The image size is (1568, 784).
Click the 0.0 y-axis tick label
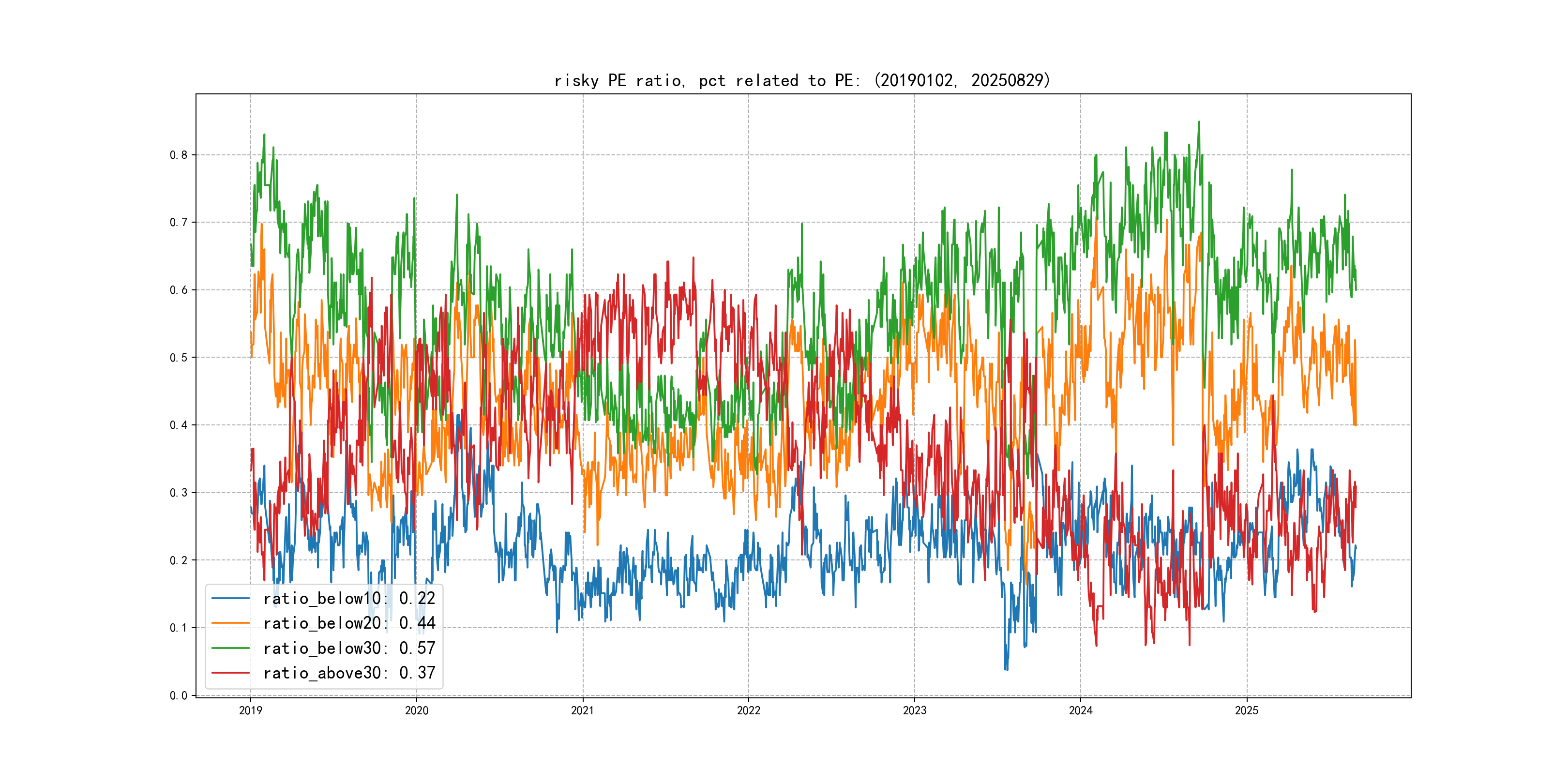(x=179, y=696)
